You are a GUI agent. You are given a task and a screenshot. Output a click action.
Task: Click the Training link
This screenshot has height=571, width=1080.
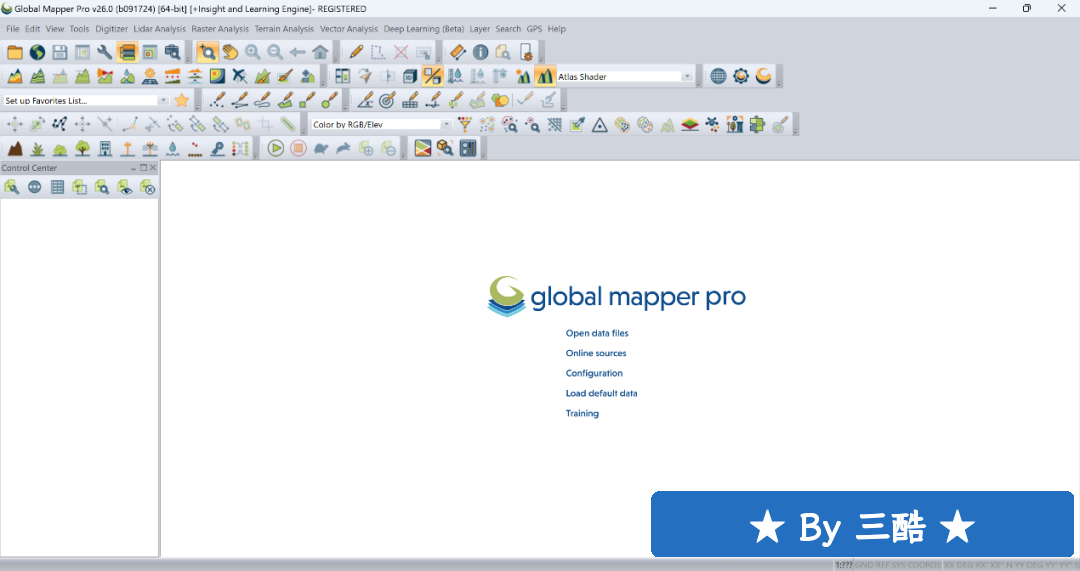click(x=582, y=413)
